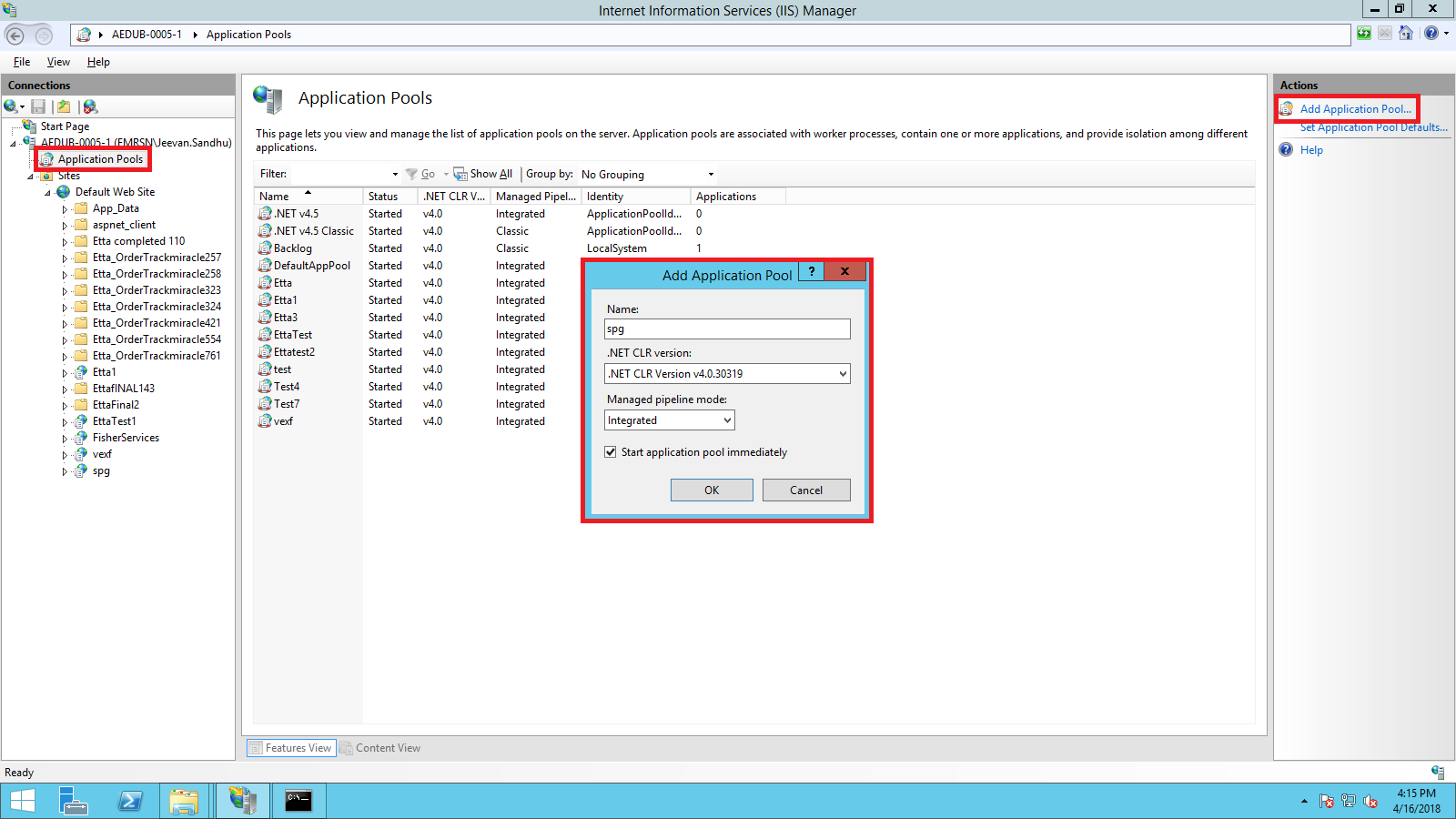Click OK in Add Application Pool dialog
Image resolution: width=1456 pixels, height=819 pixels.
(712, 490)
